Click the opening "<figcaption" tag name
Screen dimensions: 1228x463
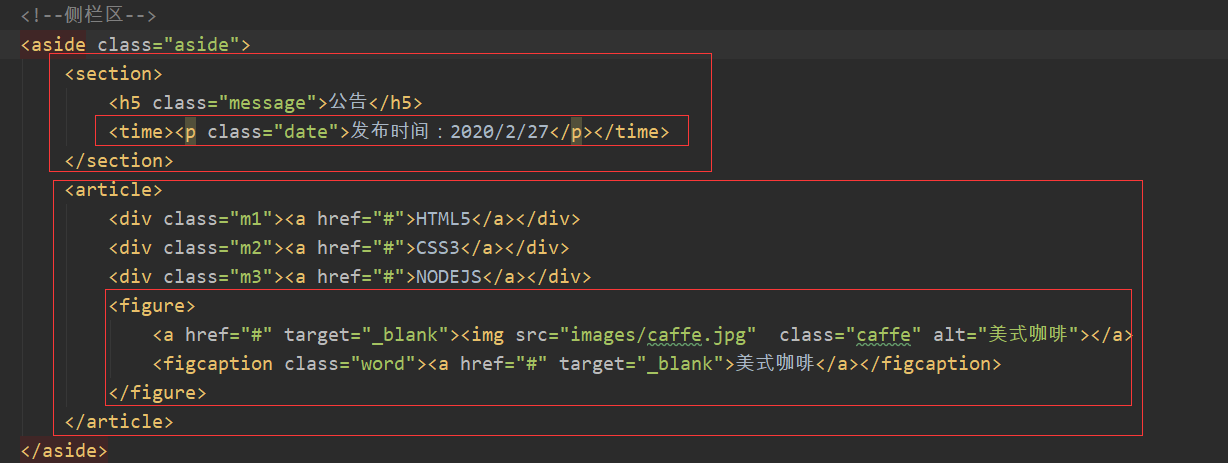tap(214, 364)
